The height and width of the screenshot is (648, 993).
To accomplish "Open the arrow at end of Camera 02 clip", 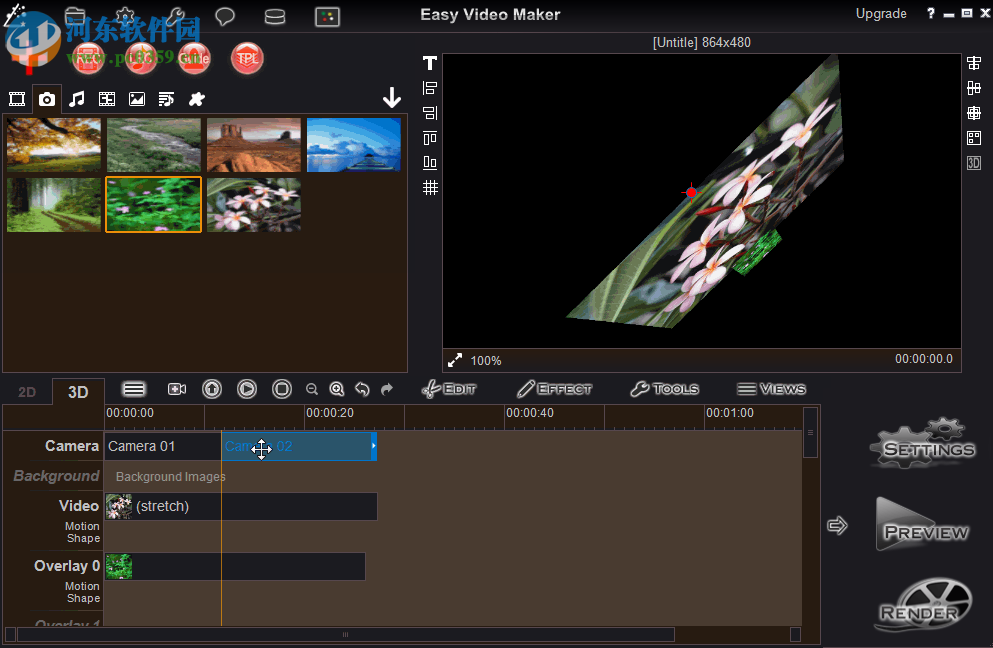I will tap(373, 448).
